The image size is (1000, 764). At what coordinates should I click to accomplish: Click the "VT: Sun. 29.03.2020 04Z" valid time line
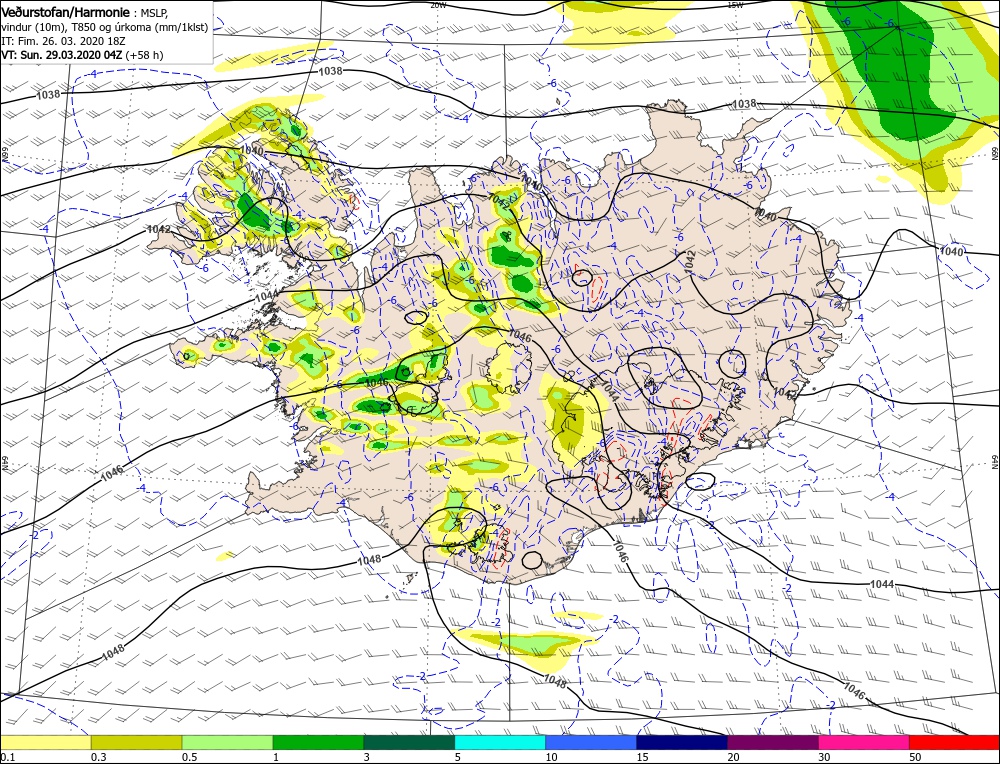click(61, 55)
